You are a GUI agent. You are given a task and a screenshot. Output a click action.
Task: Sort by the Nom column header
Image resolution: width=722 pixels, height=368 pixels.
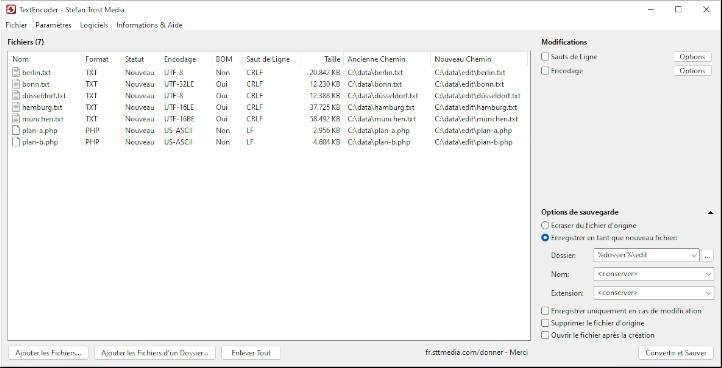coord(45,59)
